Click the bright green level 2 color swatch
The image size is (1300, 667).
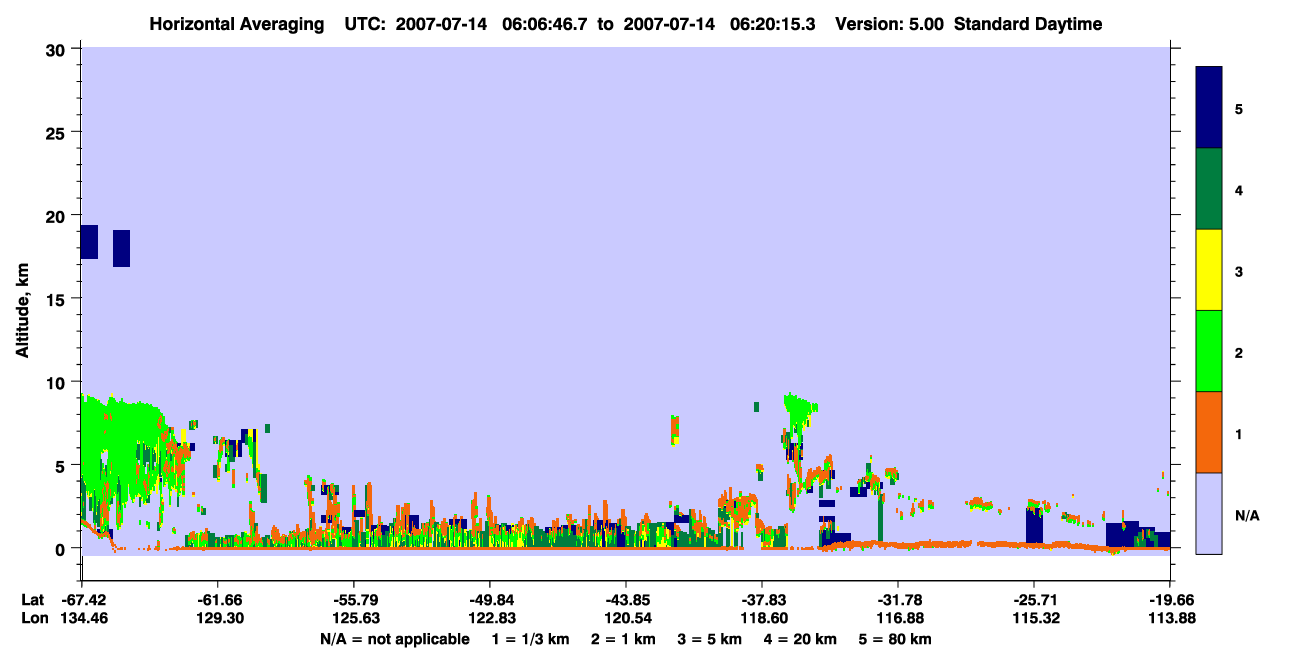(x=1209, y=351)
